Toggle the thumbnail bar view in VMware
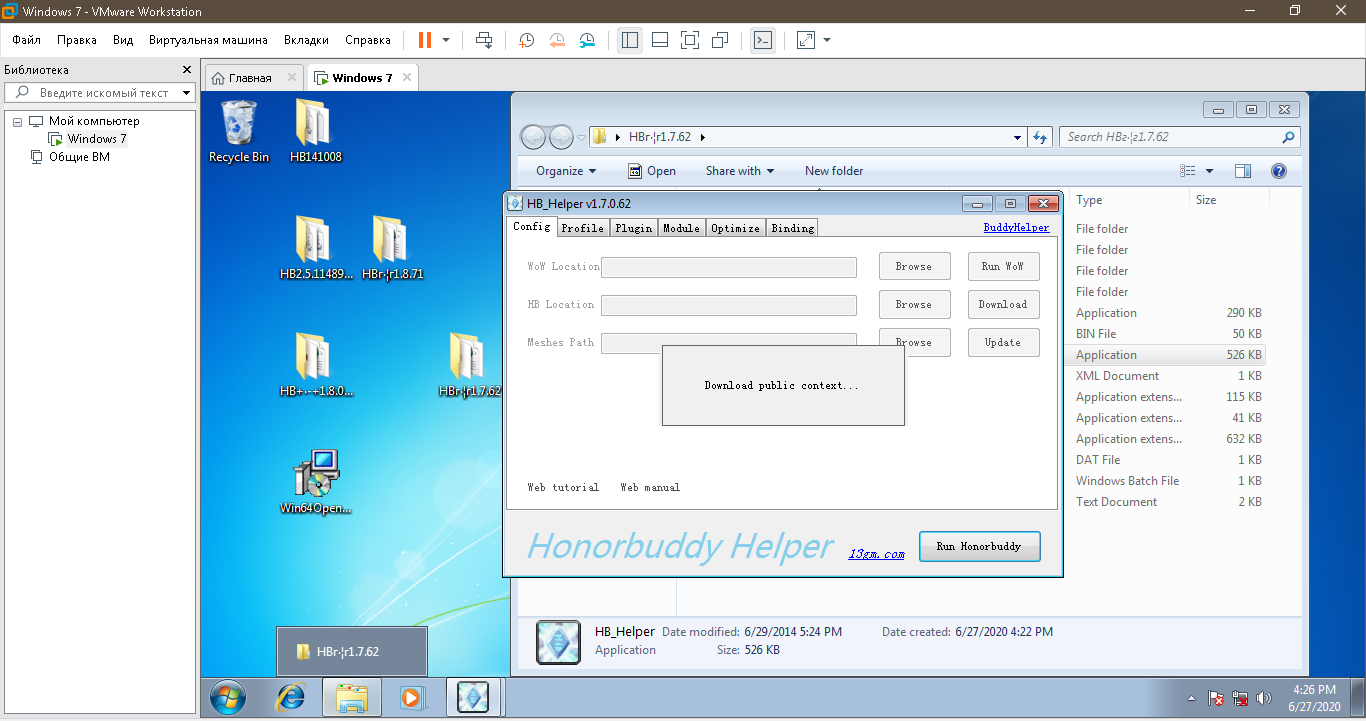Screen dimensions: 1366x721 [x=660, y=40]
